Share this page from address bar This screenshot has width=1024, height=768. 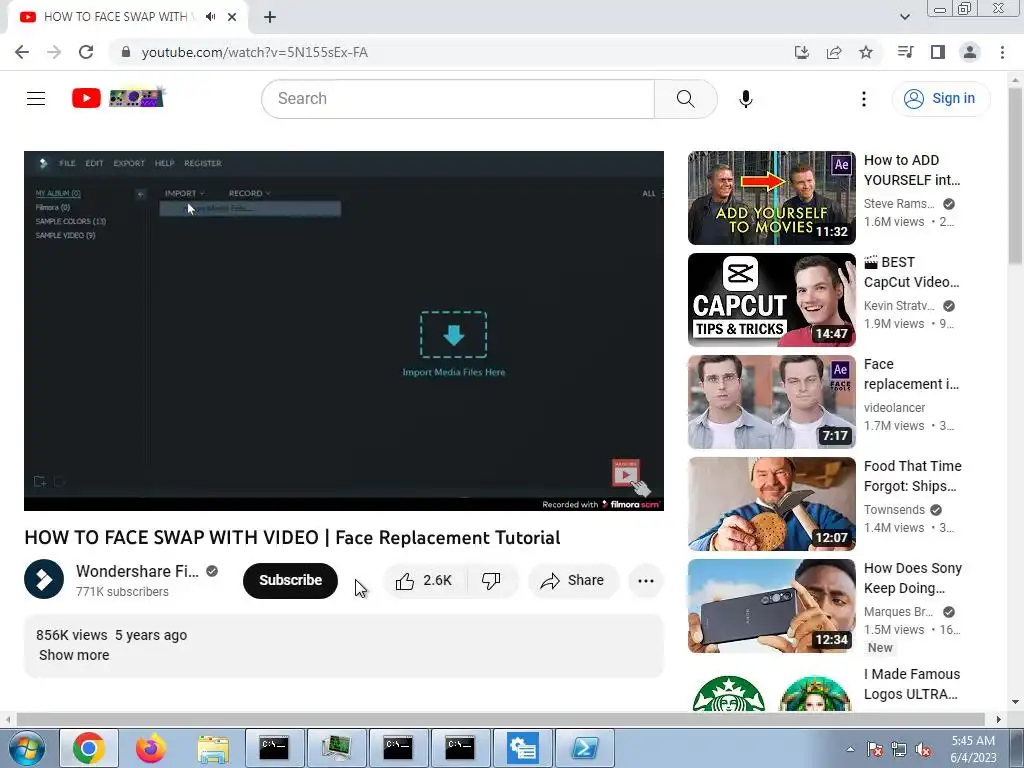point(833,52)
